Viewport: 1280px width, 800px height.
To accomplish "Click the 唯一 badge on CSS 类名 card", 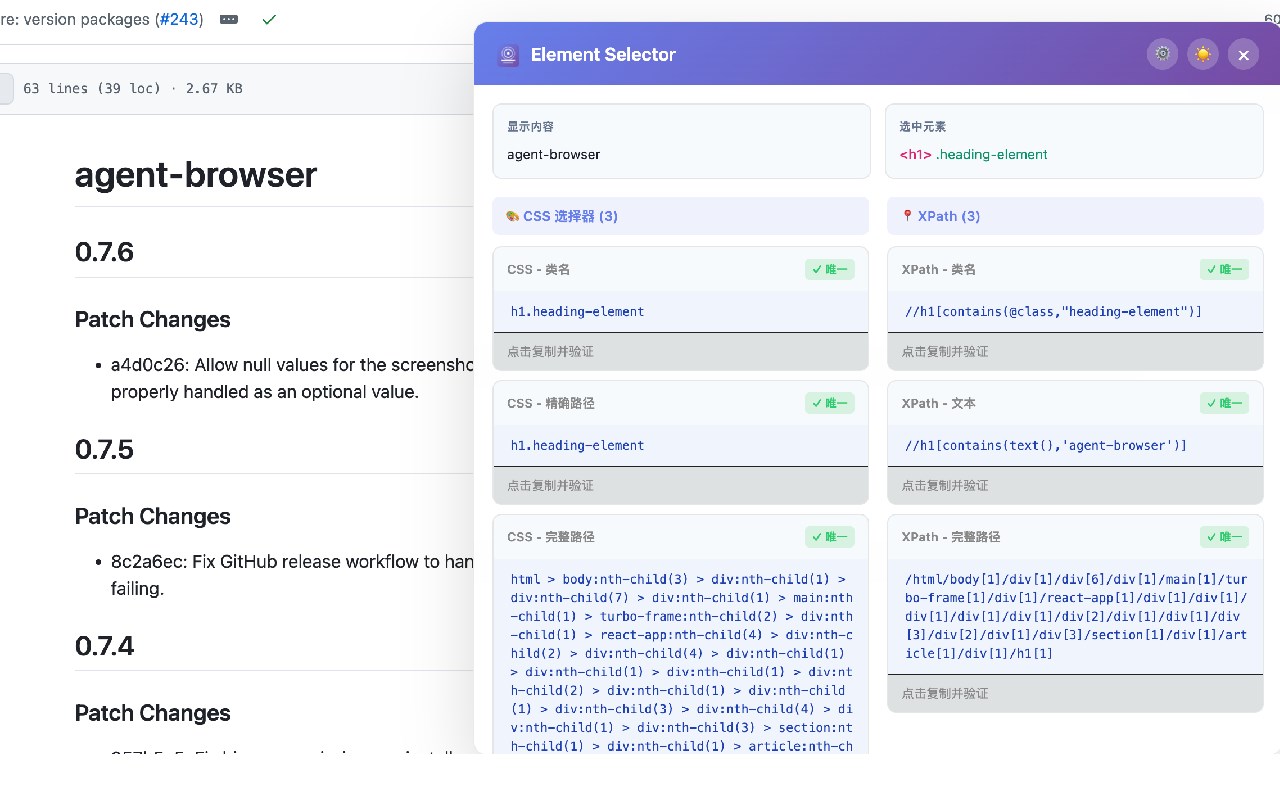I will coord(830,270).
